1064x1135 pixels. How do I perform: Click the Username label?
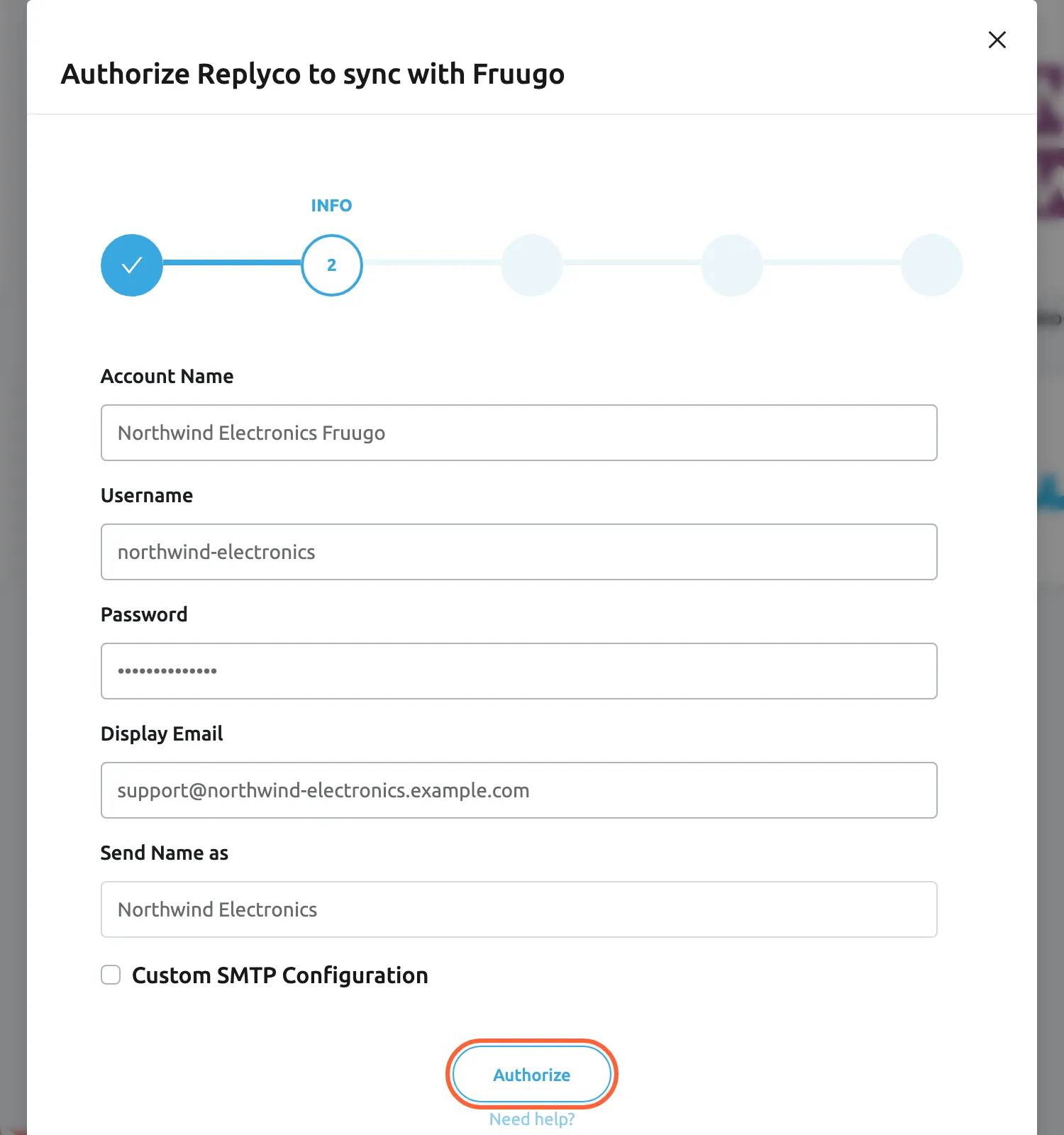[147, 495]
